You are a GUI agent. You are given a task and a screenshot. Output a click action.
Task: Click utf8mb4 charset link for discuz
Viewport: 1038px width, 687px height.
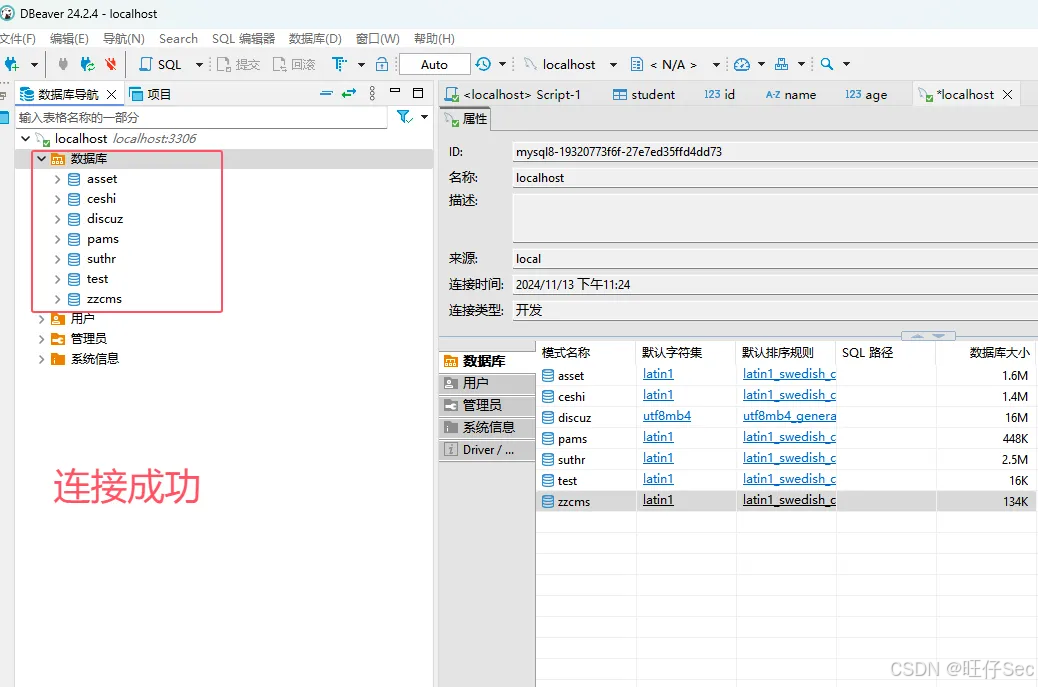(x=667, y=416)
